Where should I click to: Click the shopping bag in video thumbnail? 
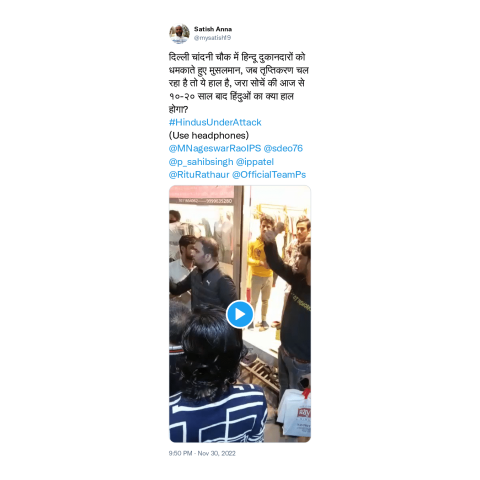(295, 413)
